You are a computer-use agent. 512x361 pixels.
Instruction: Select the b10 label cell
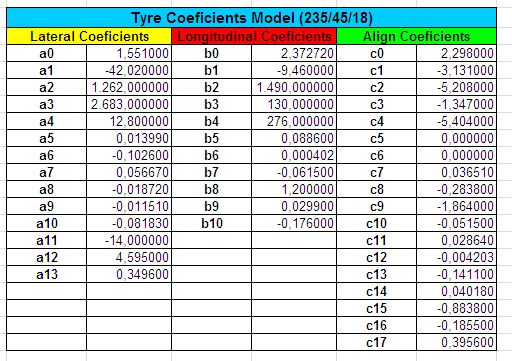pos(212,223)
